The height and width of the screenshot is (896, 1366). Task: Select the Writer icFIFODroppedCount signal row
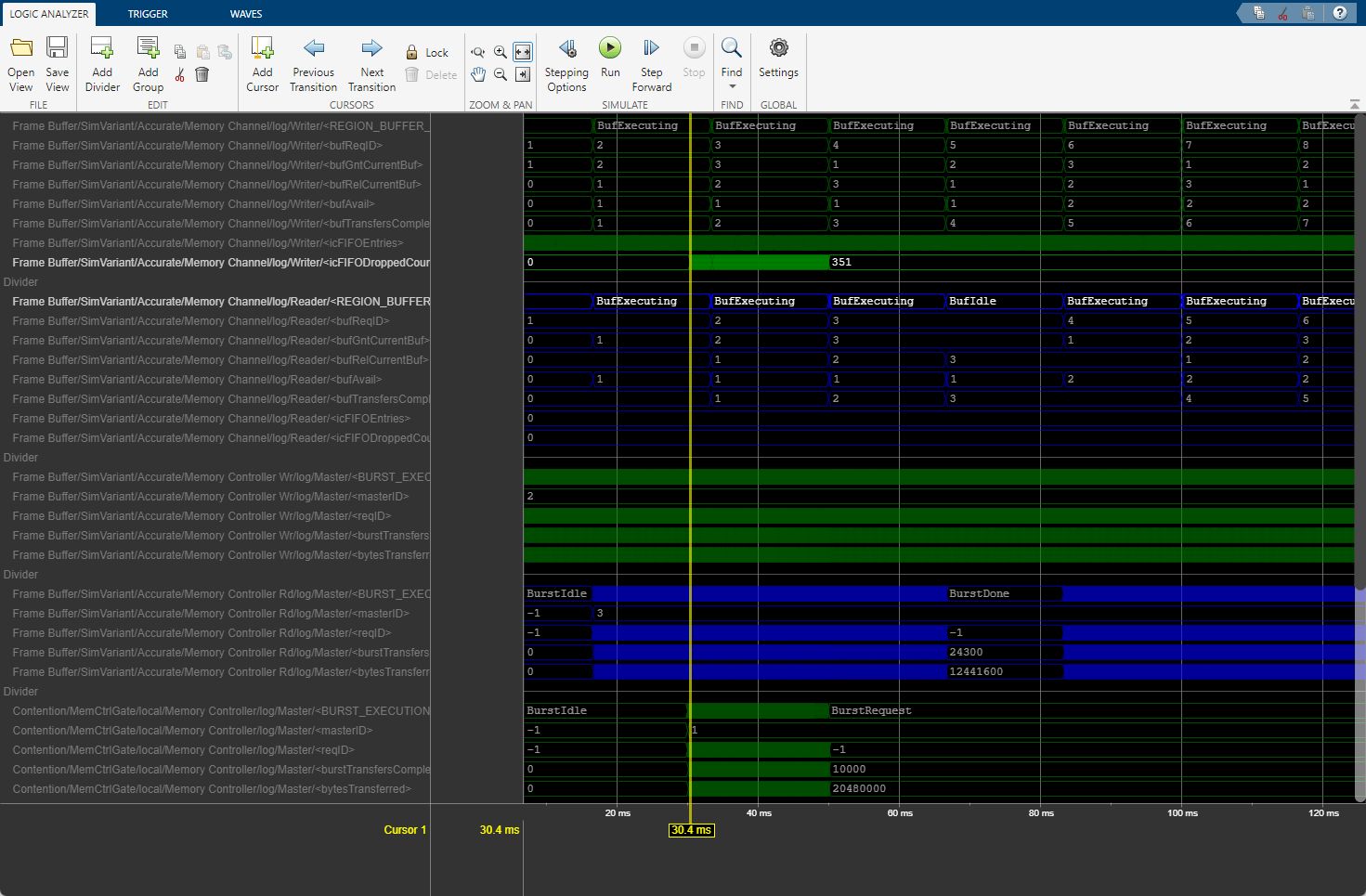[x=221, y=263]
